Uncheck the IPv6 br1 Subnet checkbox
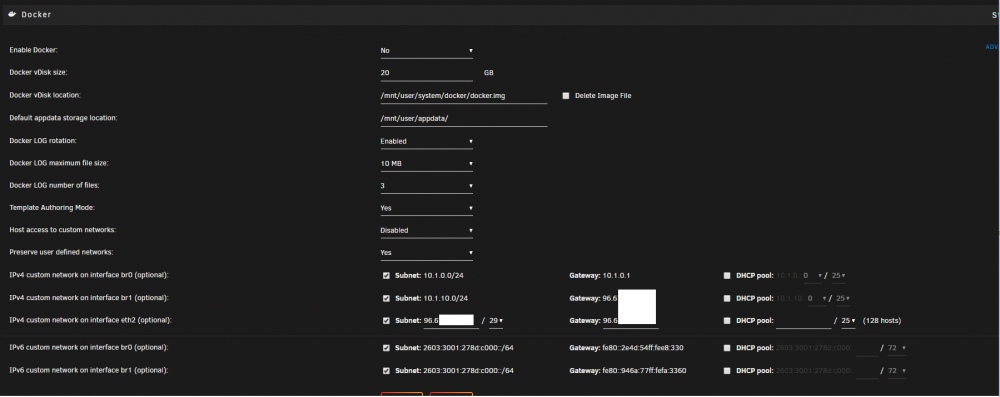 (386, 371)
